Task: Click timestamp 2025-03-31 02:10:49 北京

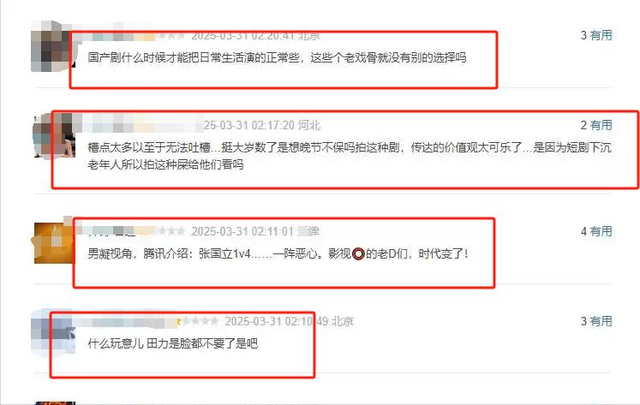Action: tap(289, 321)
